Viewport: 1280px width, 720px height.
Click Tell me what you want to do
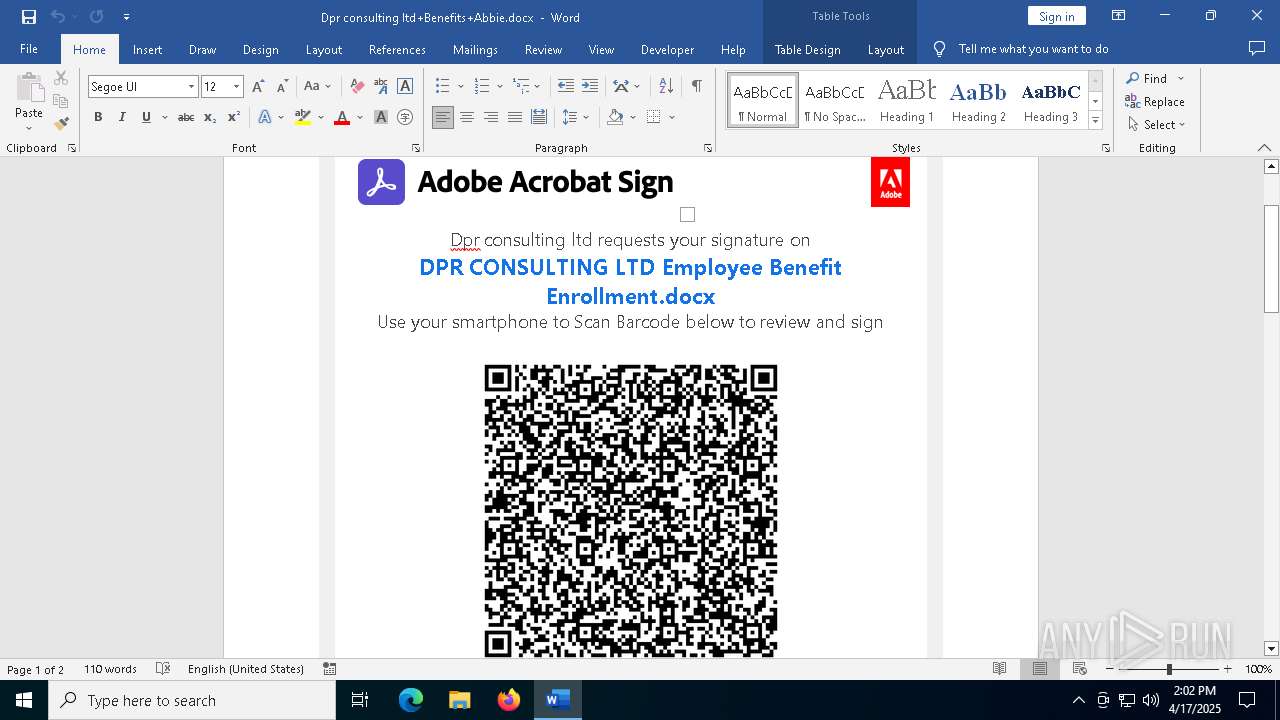click(1033, 49)
